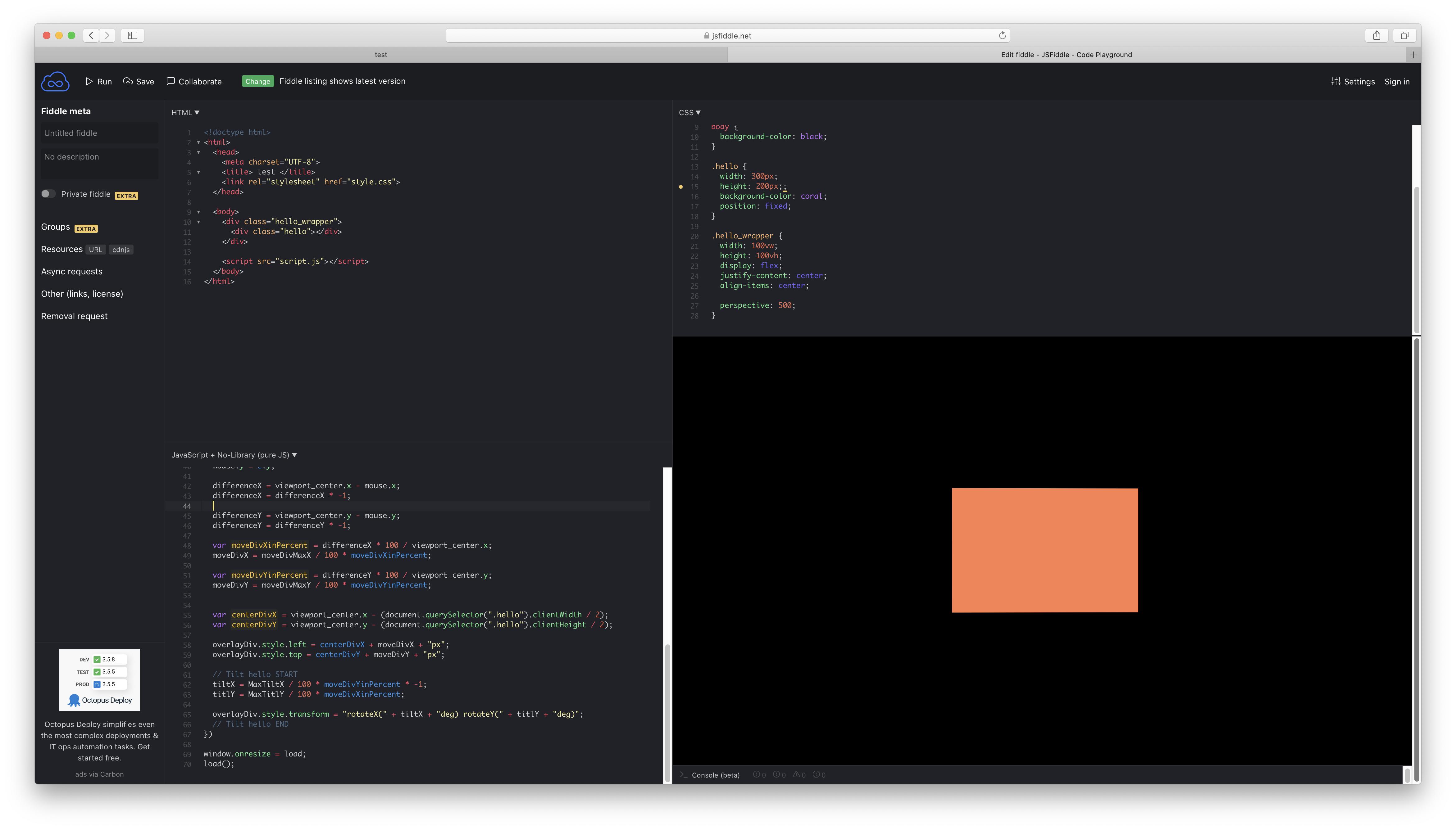This screenshot has height=830, width=1456.
Task: Open the Async requests section
Action: click(x=72, y=271)
